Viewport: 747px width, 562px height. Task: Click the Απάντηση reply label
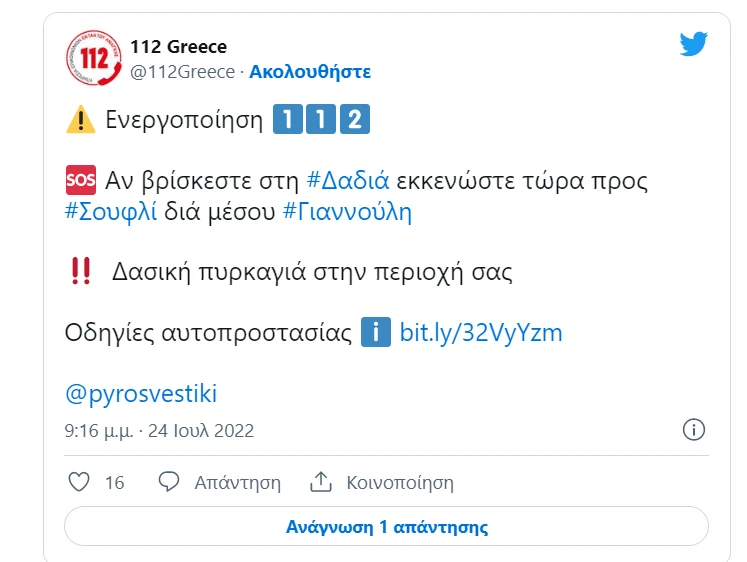pos(237,482)
